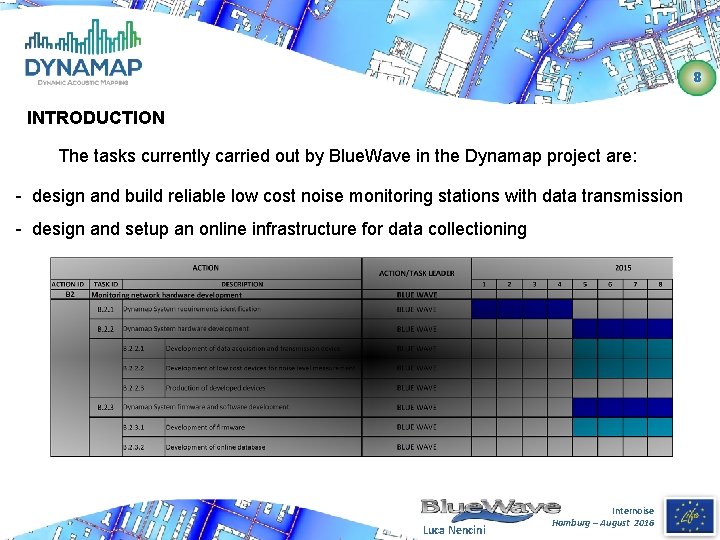This screenshot has height=540, width=720.
Task: Click the DESCRIPTION column header
Action: pos(242,284)
